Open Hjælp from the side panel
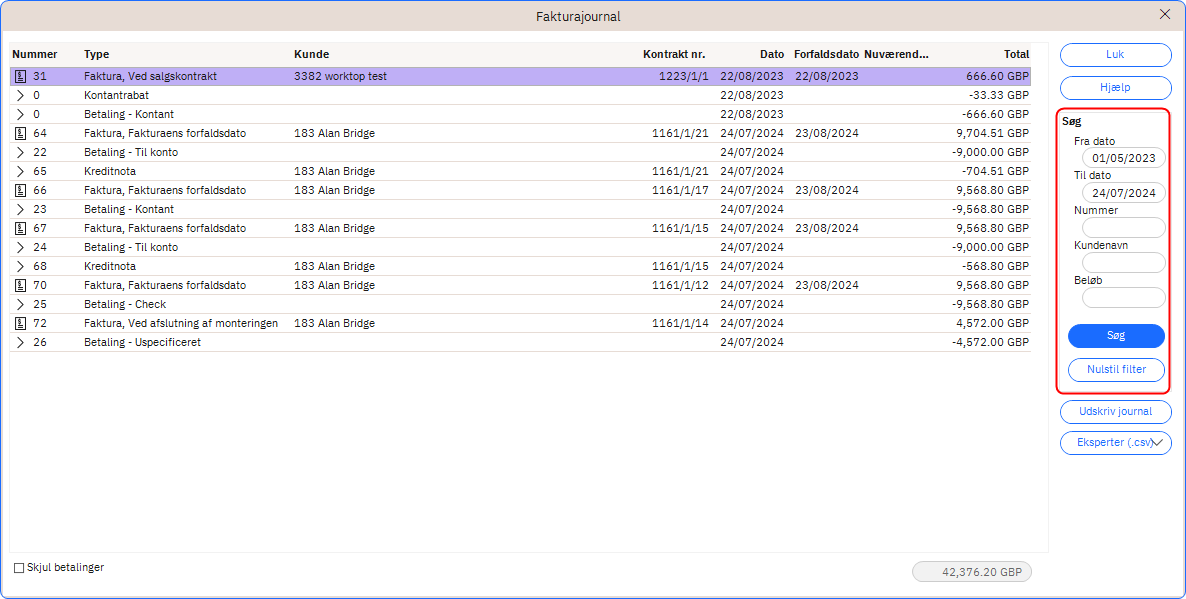 pos(1115,88)
